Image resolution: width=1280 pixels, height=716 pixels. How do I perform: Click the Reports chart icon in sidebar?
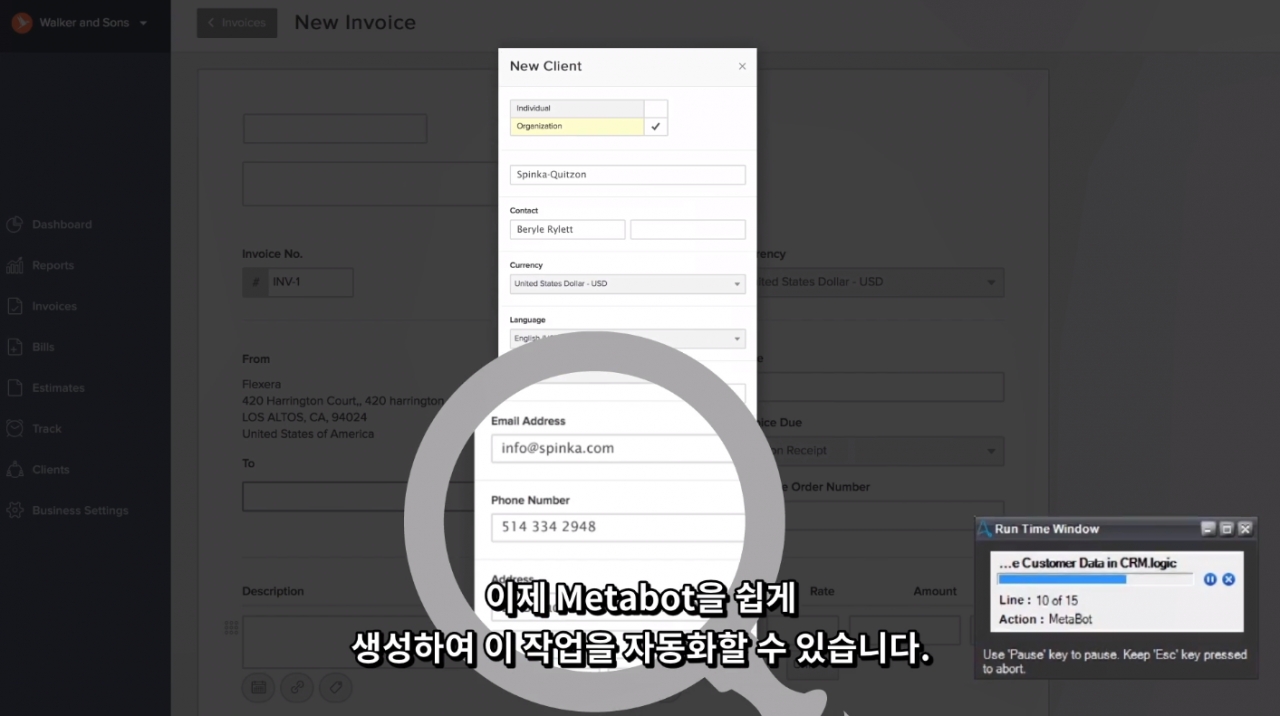click(x=15, y=266)
